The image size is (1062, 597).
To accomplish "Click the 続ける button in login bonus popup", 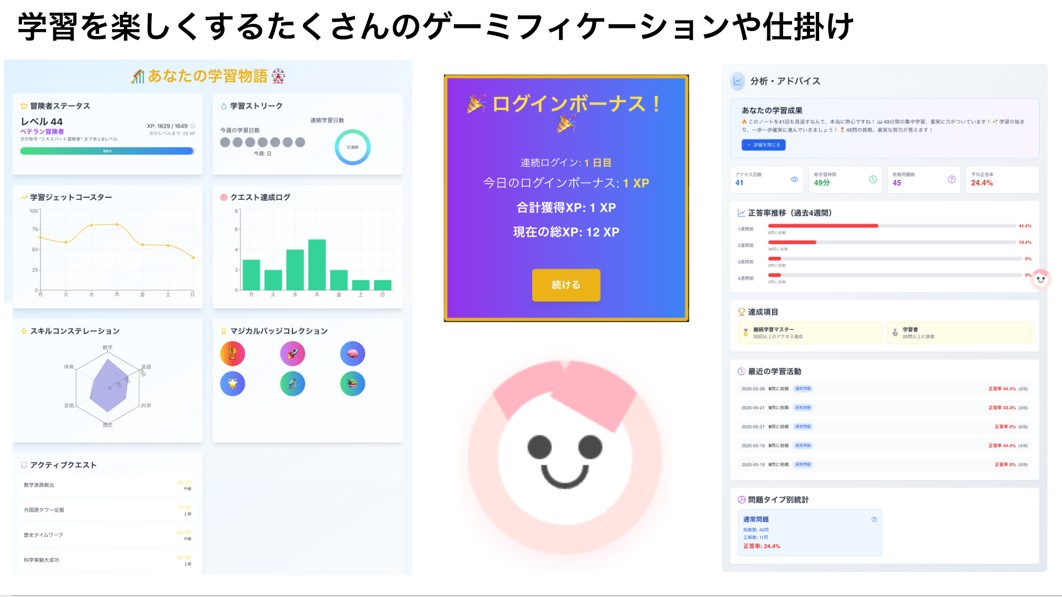I will pyautogui.click(x=566, y=285).
